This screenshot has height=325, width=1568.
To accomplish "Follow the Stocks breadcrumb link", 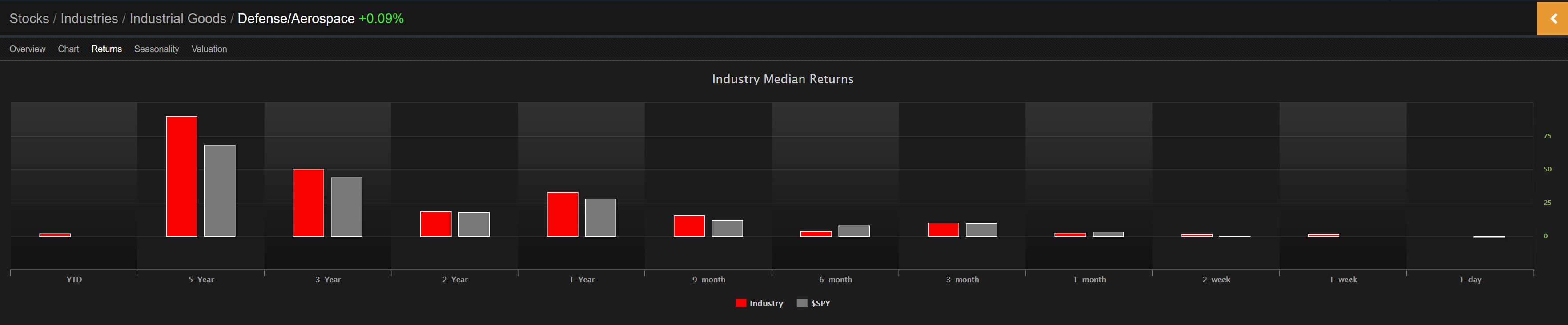I will click(x=29, y=18).
